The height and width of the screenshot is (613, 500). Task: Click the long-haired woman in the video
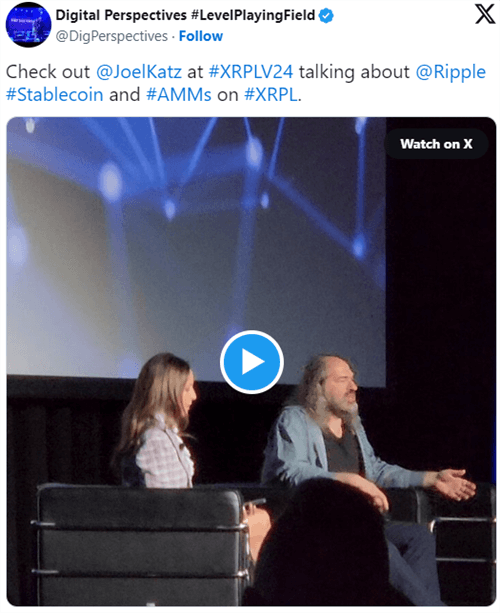160,420
